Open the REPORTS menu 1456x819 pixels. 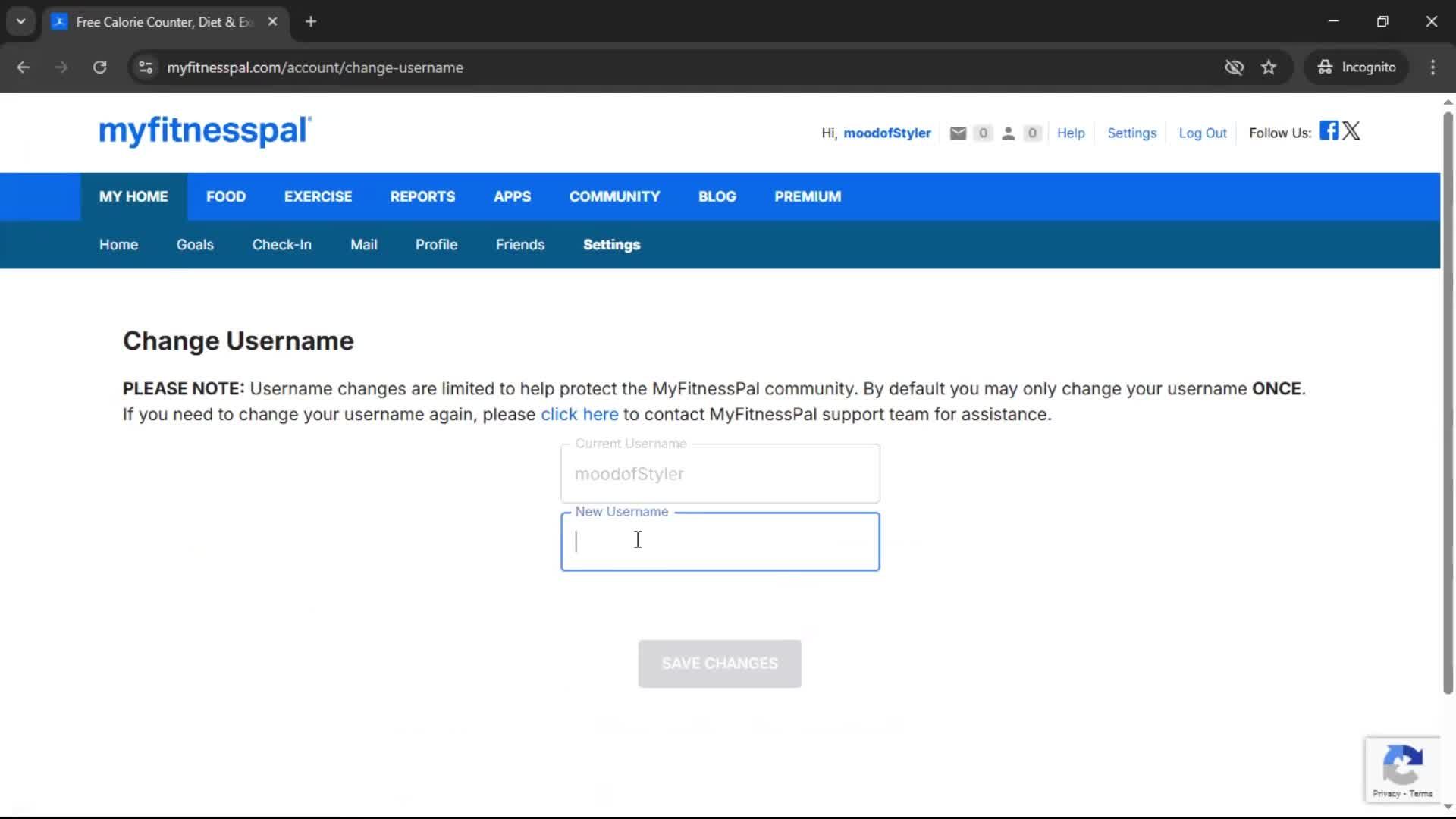[x=422, y=196]
